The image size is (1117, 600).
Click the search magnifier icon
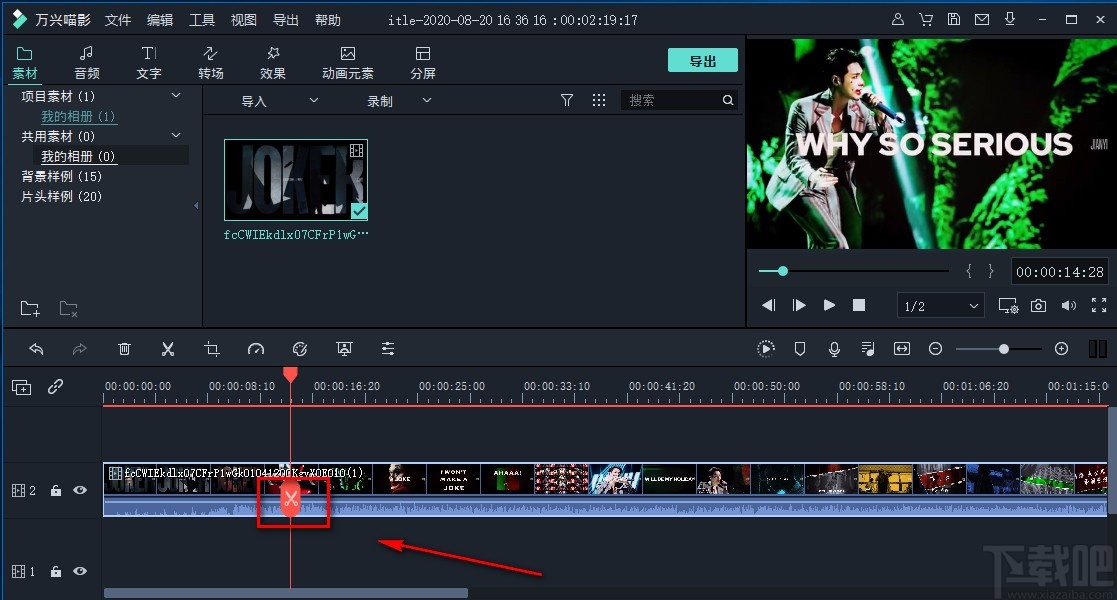pyautogui.click(x=728, y=100)
